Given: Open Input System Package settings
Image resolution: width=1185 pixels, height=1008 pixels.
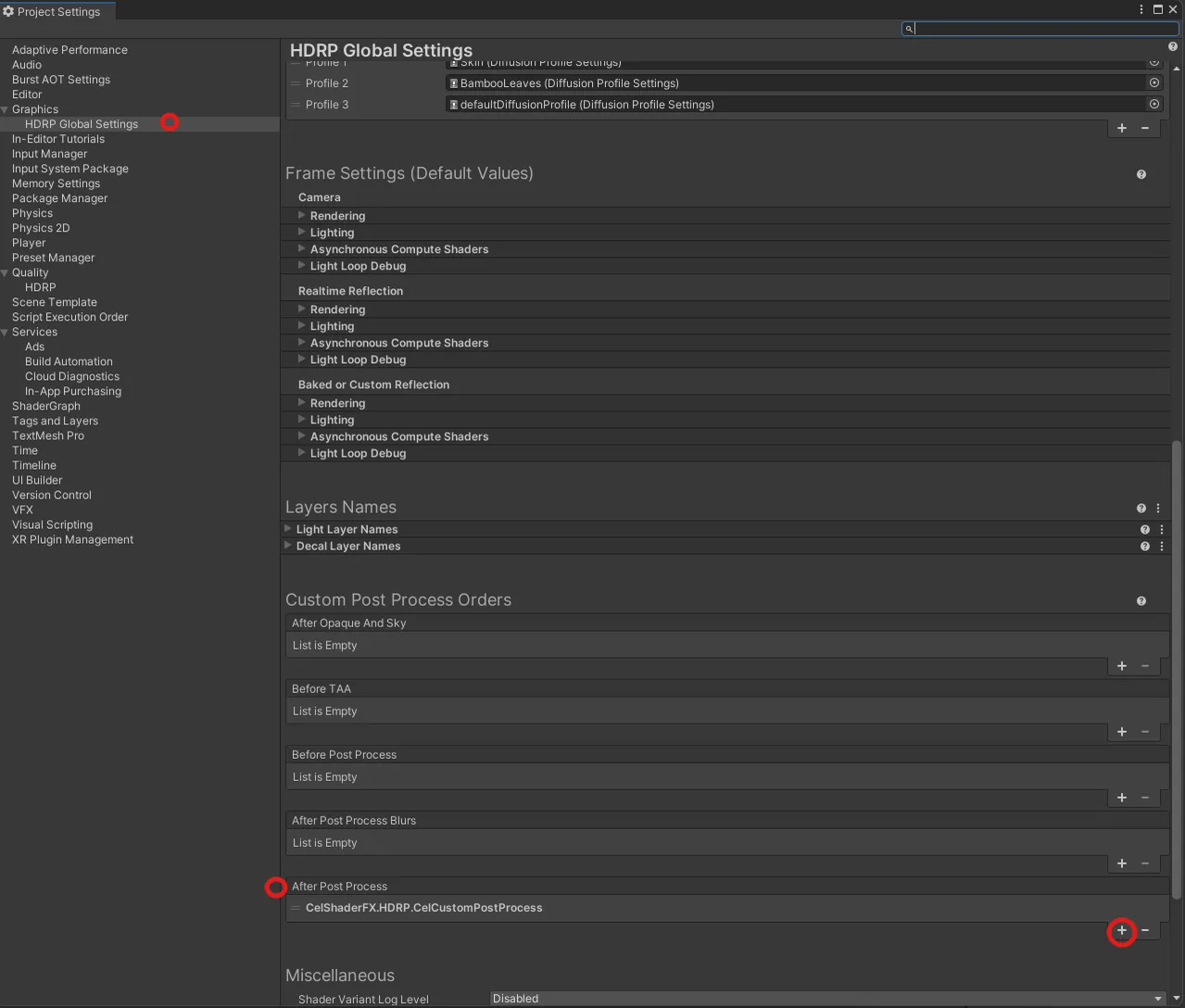Looking at the screenshot, I should coord(70,169).
